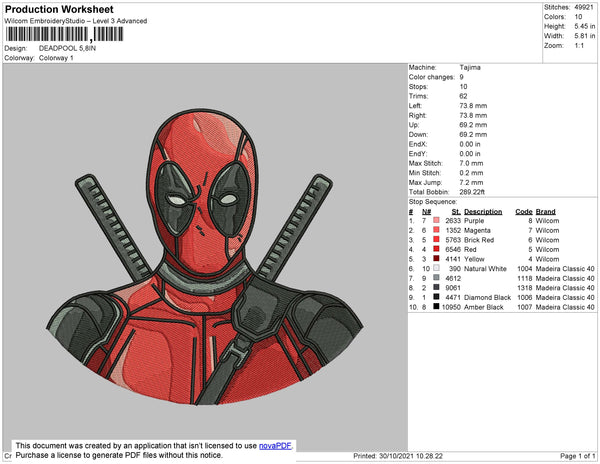Click the Colors value 10
600x464 pixels.
578,17
